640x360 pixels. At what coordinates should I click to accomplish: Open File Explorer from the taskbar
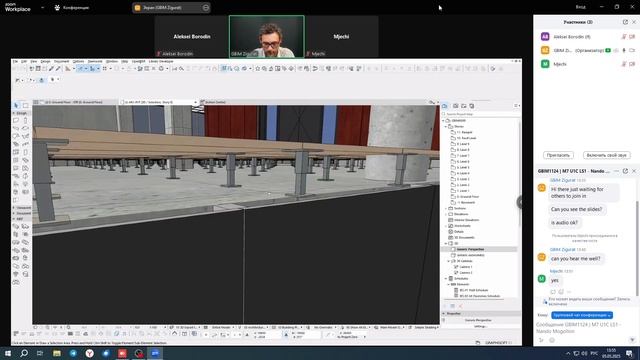pos(57,353)
